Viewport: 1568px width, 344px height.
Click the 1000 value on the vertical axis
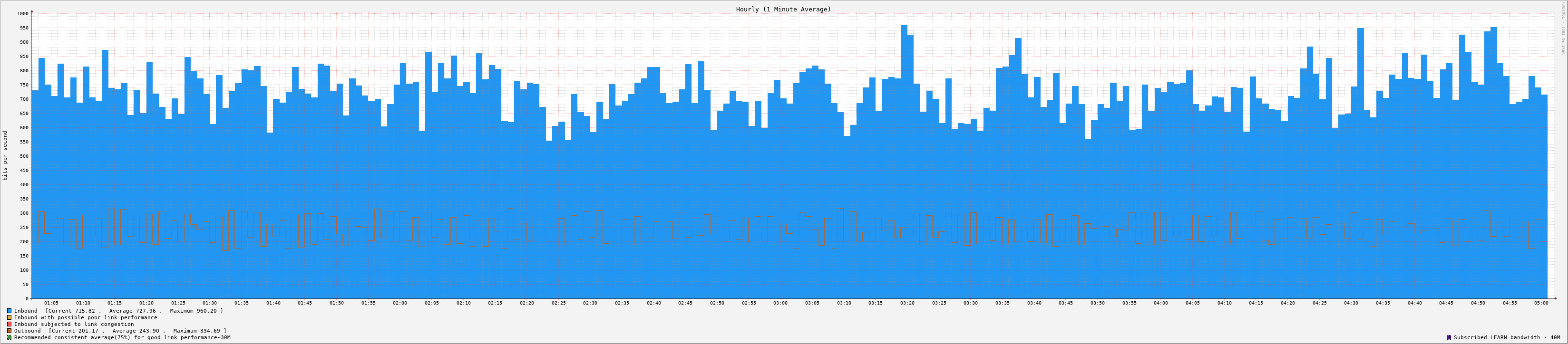[x=22, y=13]
